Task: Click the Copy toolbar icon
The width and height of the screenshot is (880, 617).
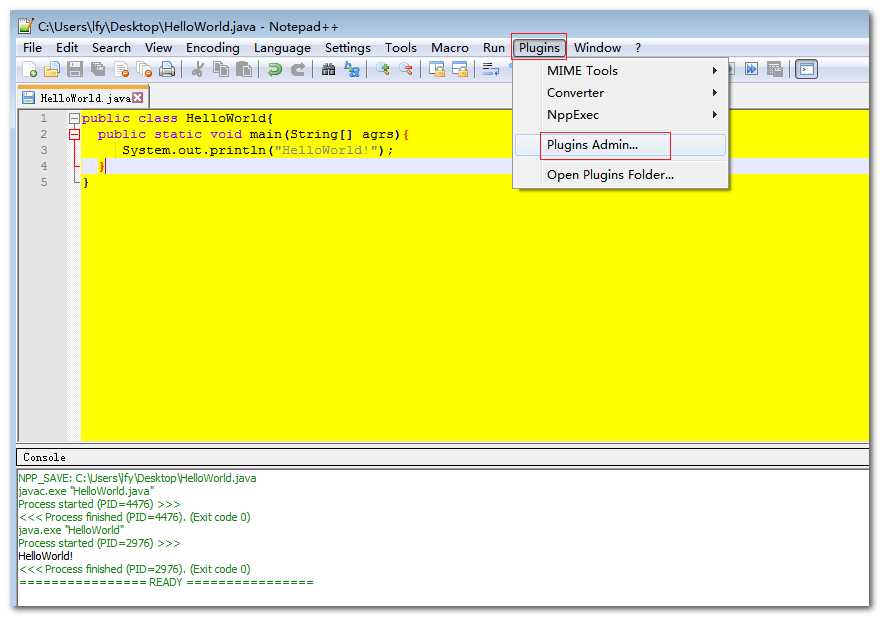Action: click(x=221, y=70)
